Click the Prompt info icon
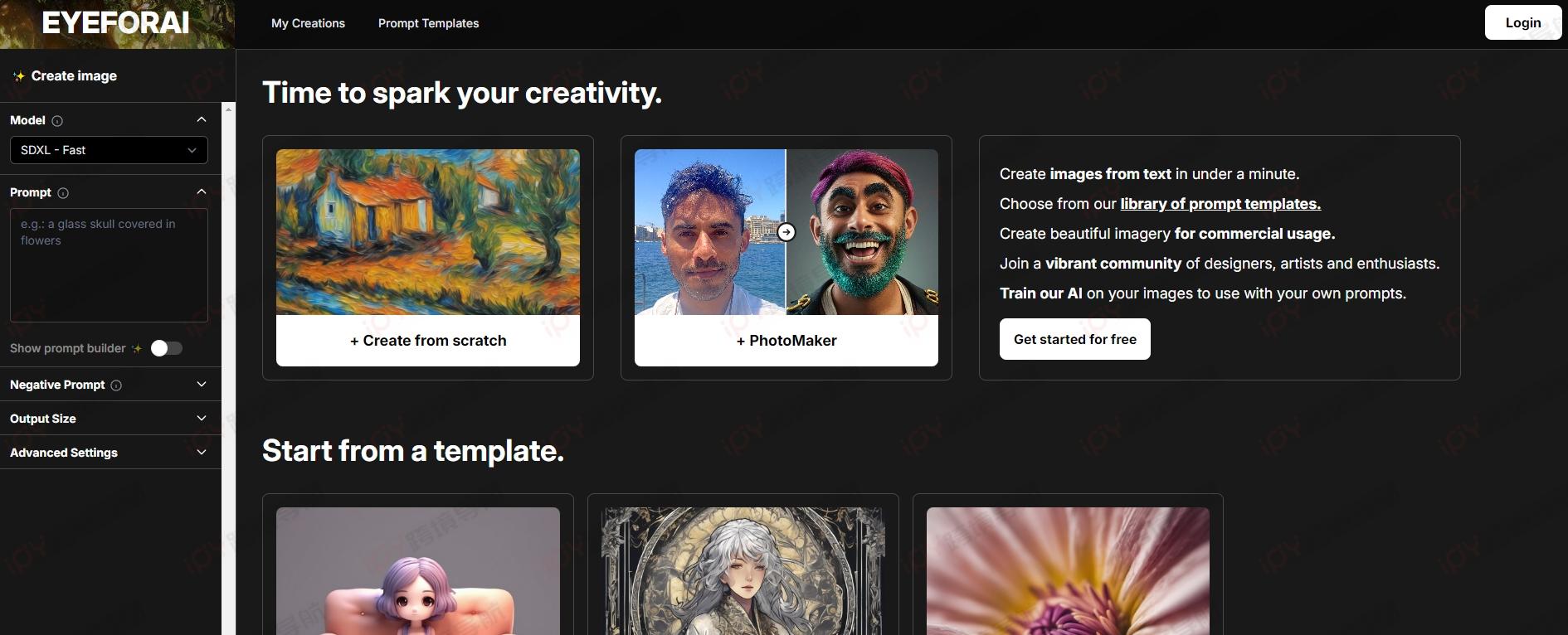This screenshot has width=1568, height=635. (x=63, y=193)
